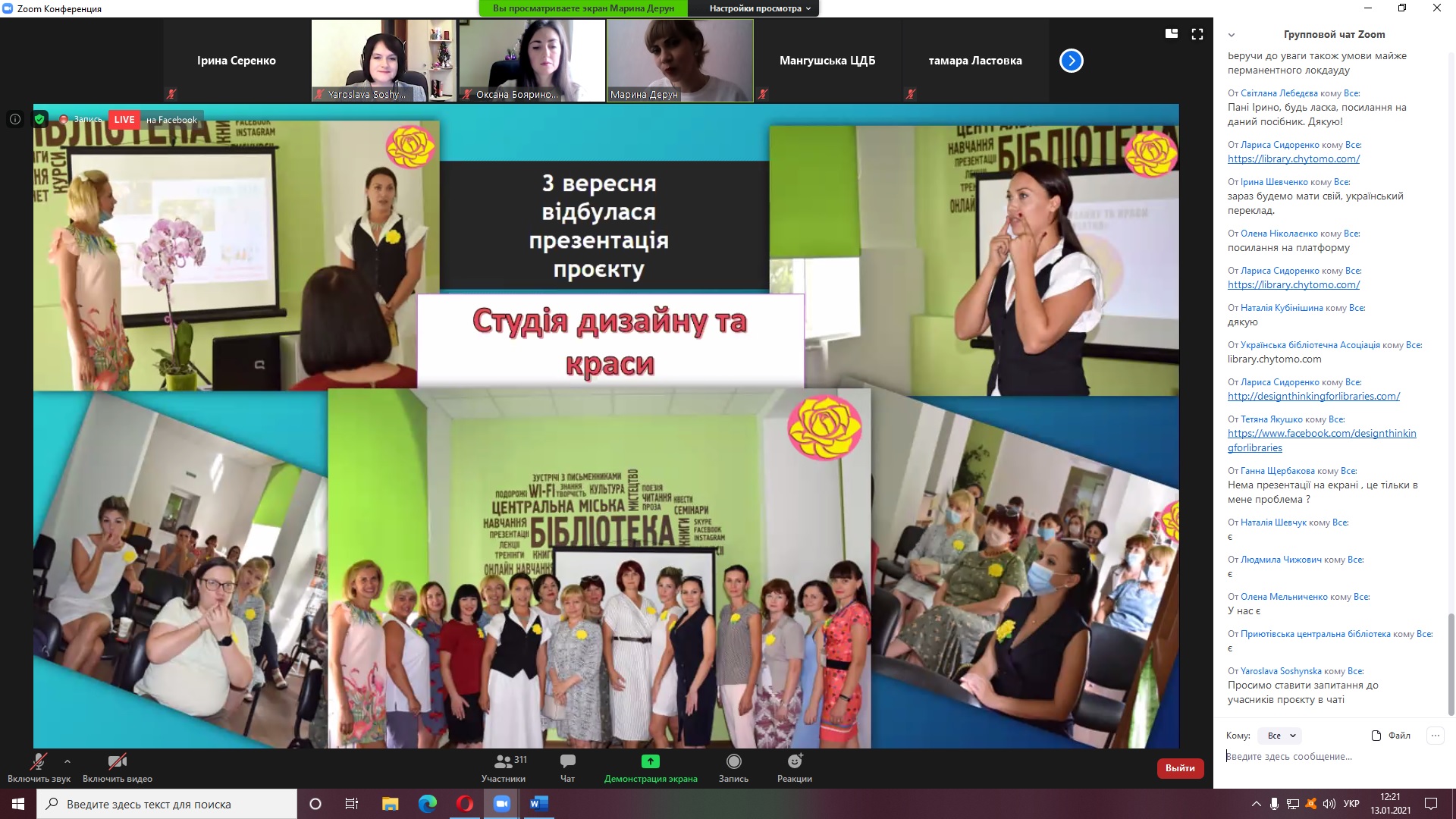Open designthinkingforlibraries.com link
Screen dimensions: 1456x819
(x=1313, y=397)
